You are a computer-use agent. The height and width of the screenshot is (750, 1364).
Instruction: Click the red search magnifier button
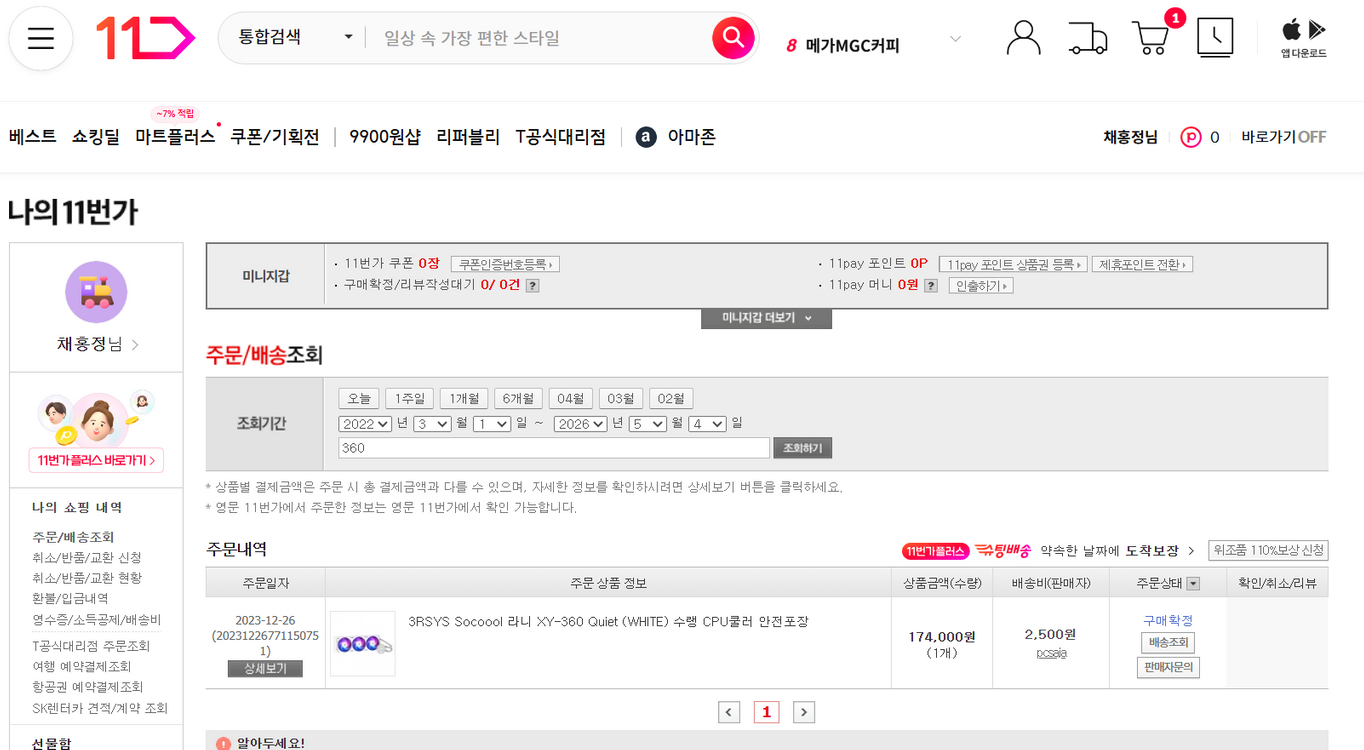(x=733, y=38)
